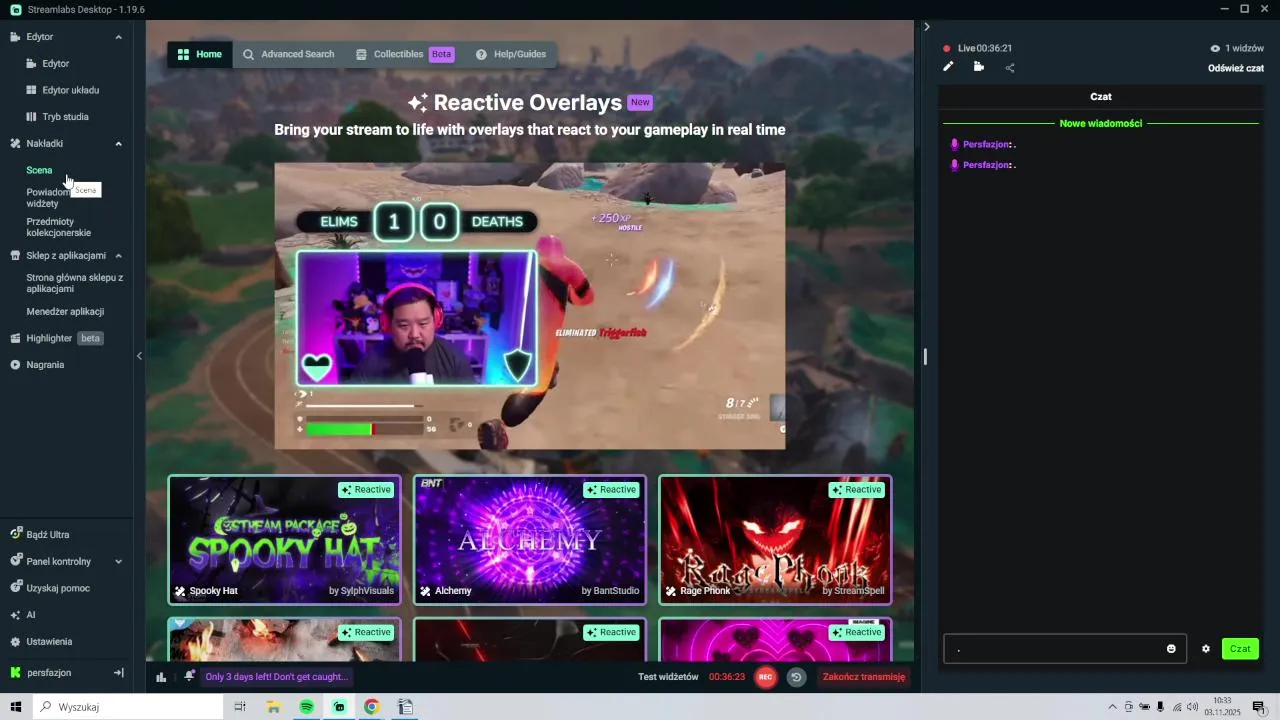Collapse the chat panel with top arrow
Viewport: 1280px width, 720px height.
pos(927,27)
